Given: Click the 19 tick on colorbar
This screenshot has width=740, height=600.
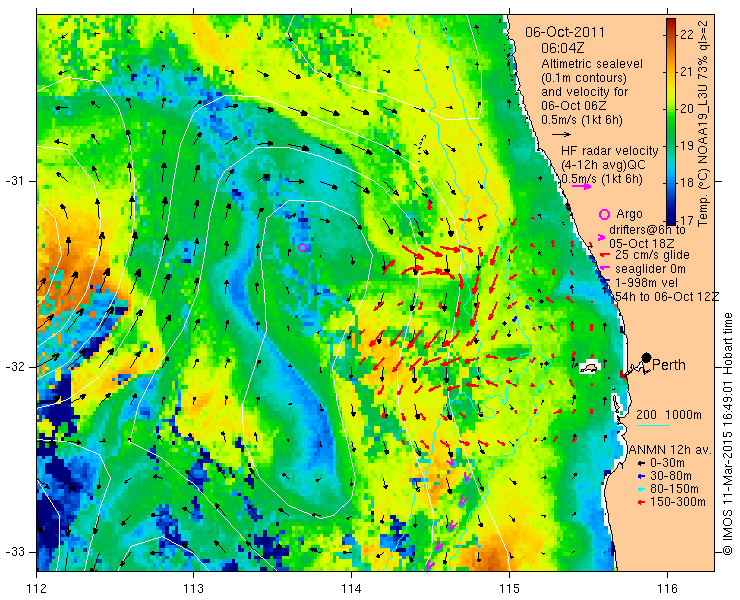Looking at the screenshot, I should pyautogui.click(x=687, y=146).
